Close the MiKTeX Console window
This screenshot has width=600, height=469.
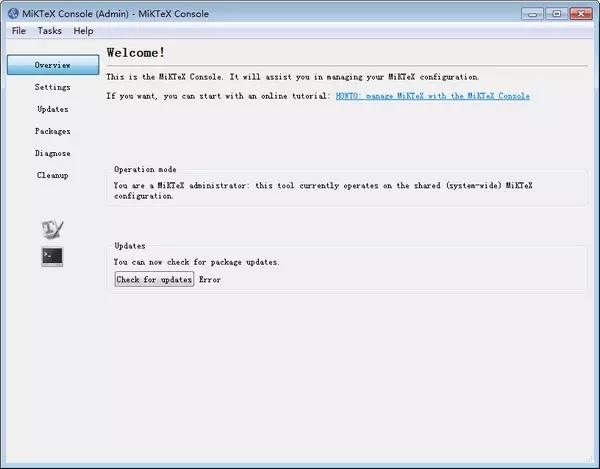[x=579, y=13]
